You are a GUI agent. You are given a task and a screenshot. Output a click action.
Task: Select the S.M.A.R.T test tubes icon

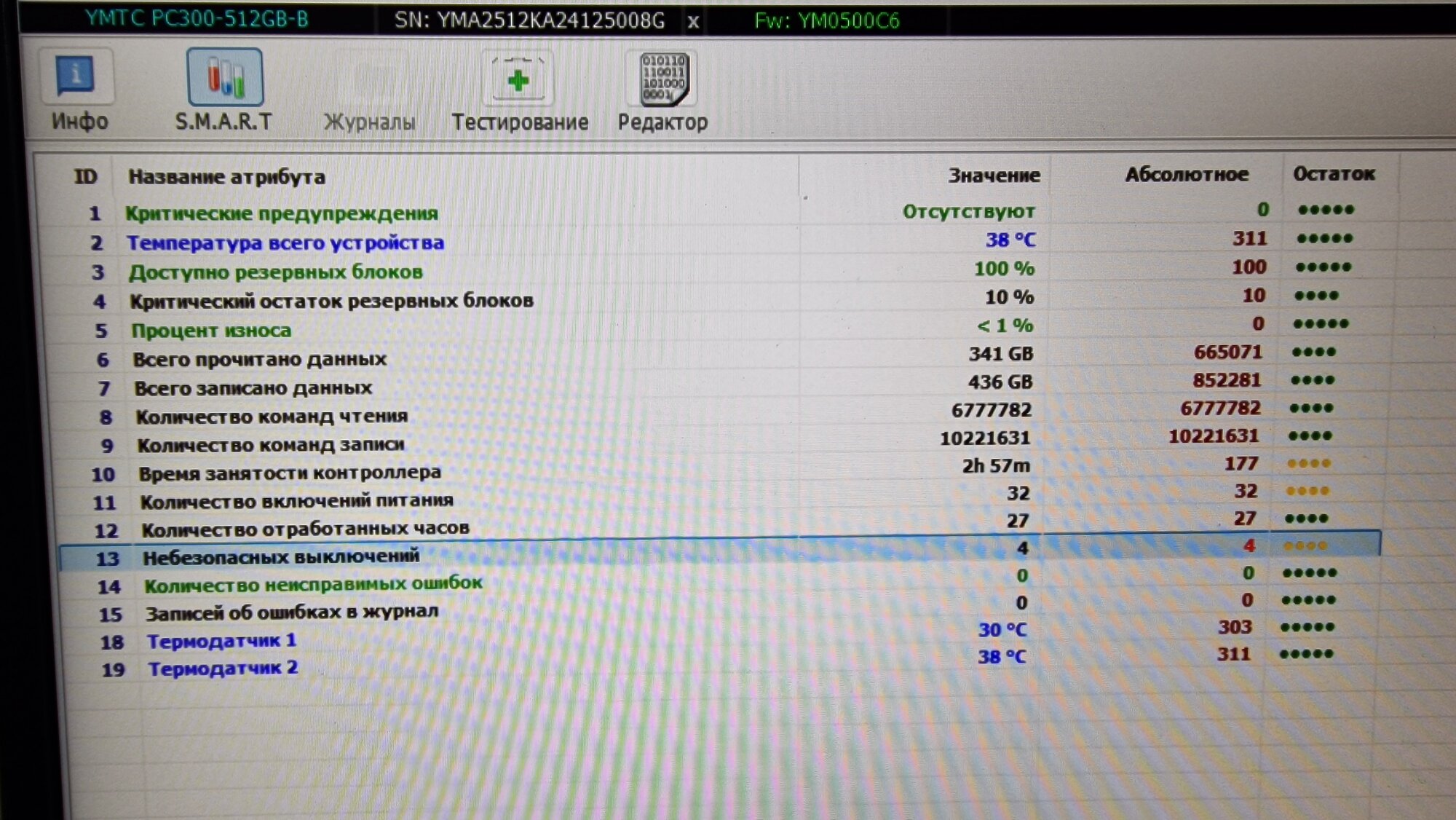tap(224, 77)
